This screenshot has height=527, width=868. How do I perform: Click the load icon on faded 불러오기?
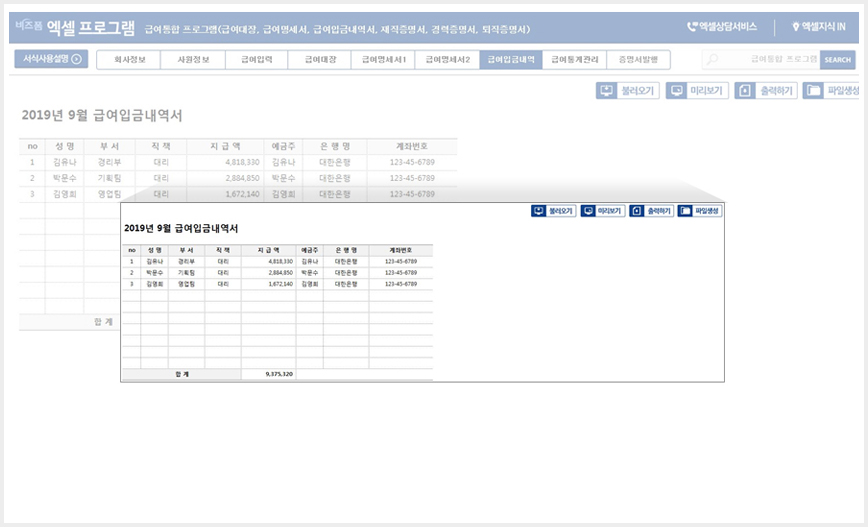tap(606, 91)
